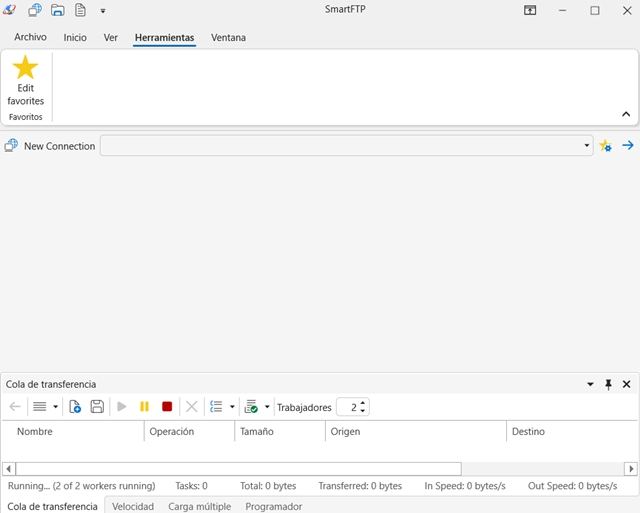Click the favorites star with gear icon
This screenshot has width=640, height=513.
605,146
